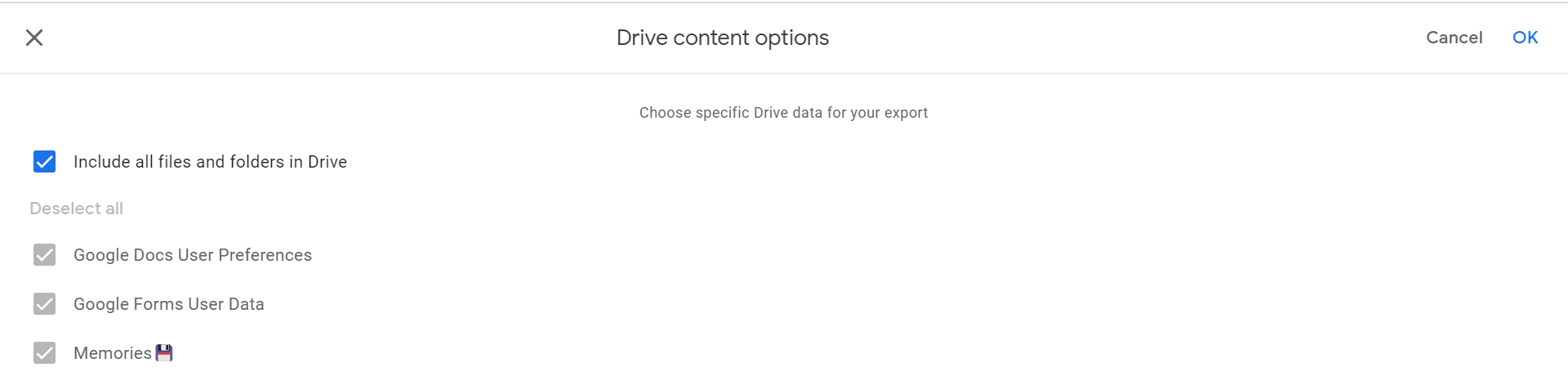Click the "Google Docs User Preferences" label text
1568x381 pixels.
[193, 255]
